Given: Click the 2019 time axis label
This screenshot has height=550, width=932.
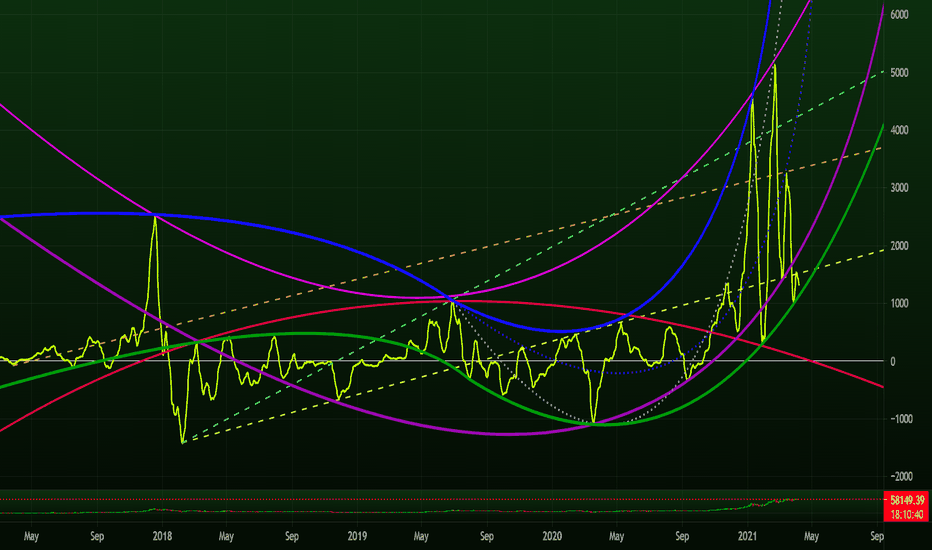Looking at the screenshot, I should coord(357,536).
